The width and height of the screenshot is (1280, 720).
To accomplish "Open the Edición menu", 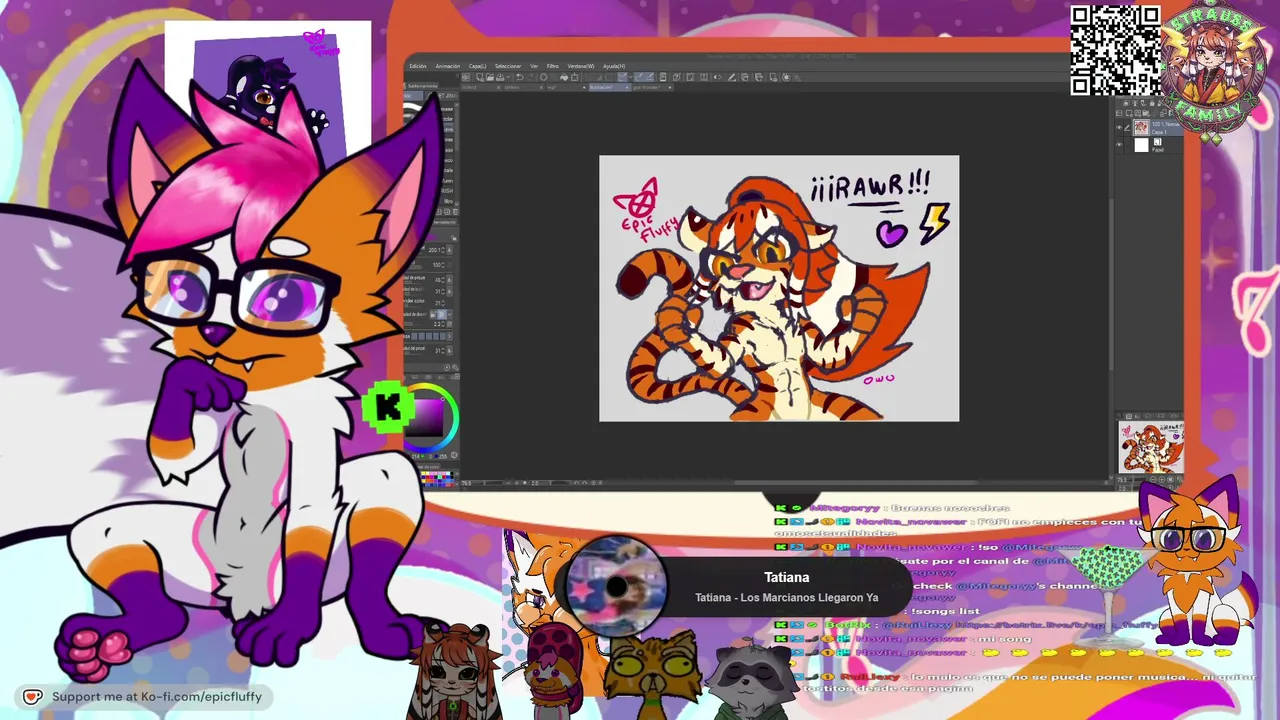I will tap(417, 66).
